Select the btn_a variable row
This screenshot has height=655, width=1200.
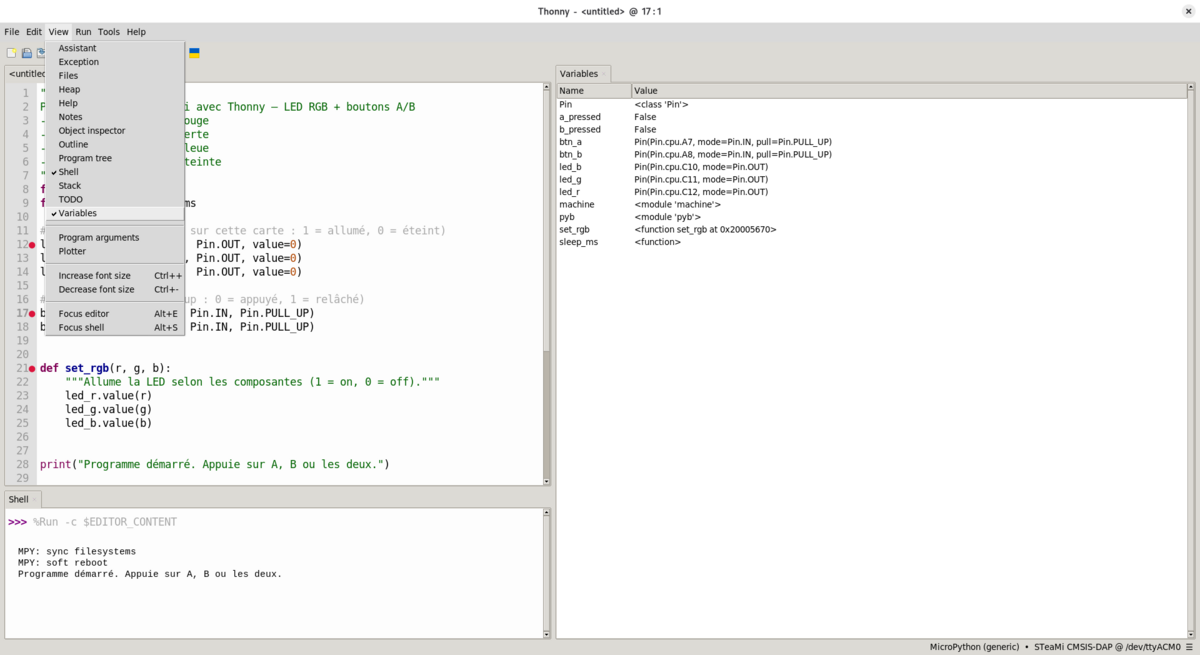[870, 142]
